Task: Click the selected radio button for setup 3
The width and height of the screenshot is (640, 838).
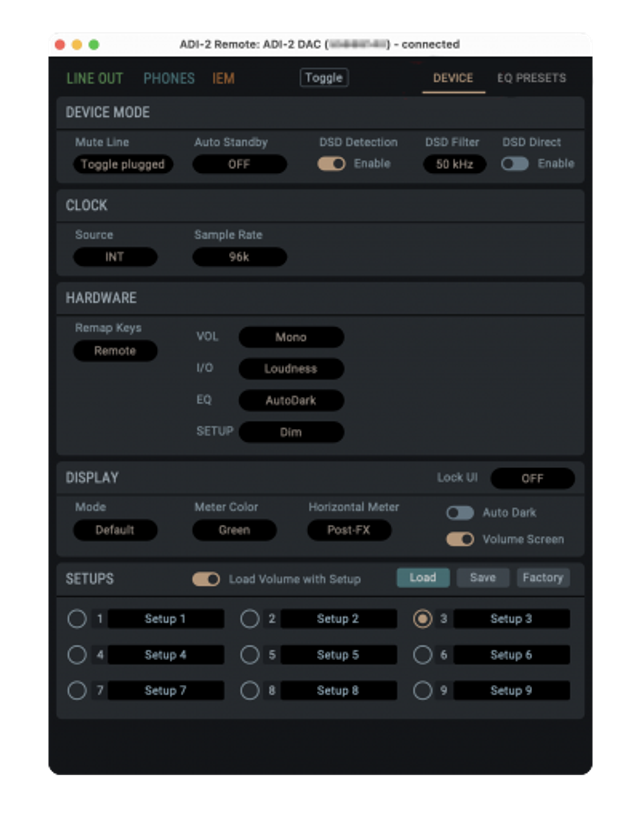Action: click(423, 619)
